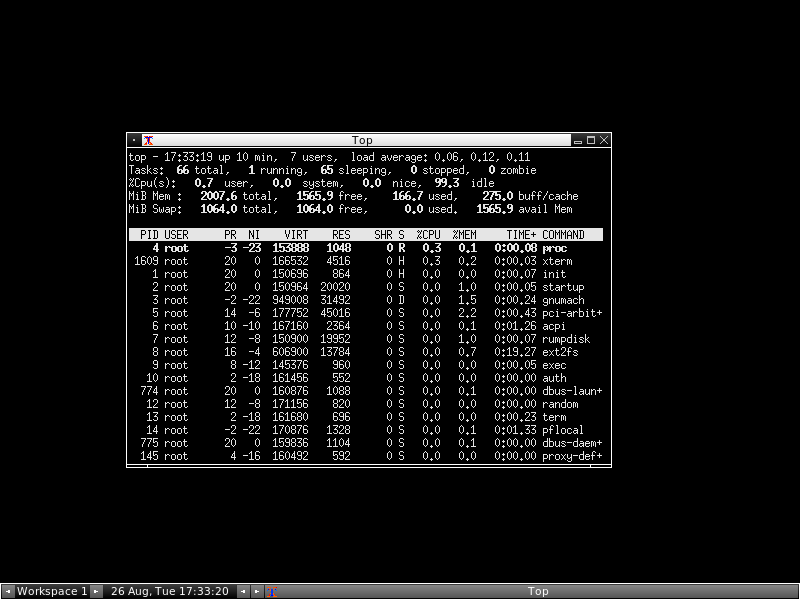Click the PID column header

149,235
